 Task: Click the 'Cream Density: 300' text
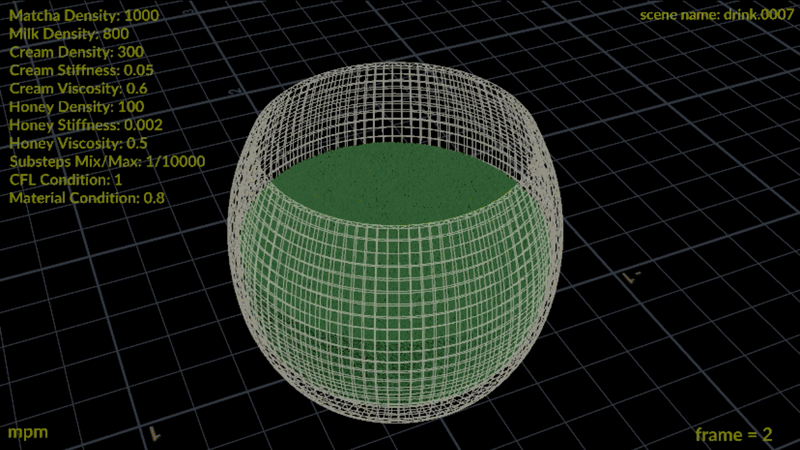(x=77, y=52)
